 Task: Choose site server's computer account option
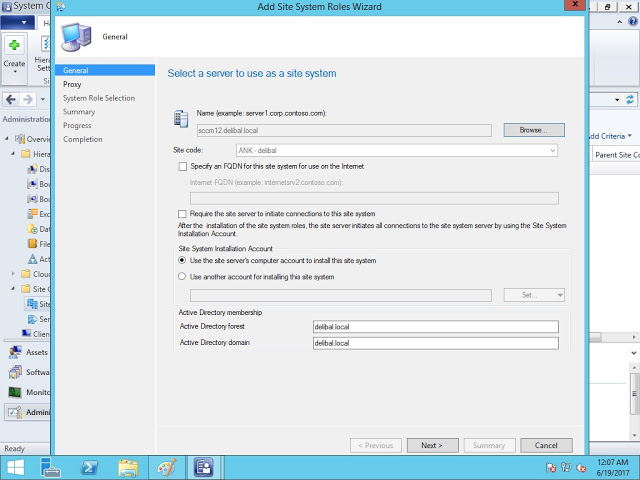[x=182, y=260]
